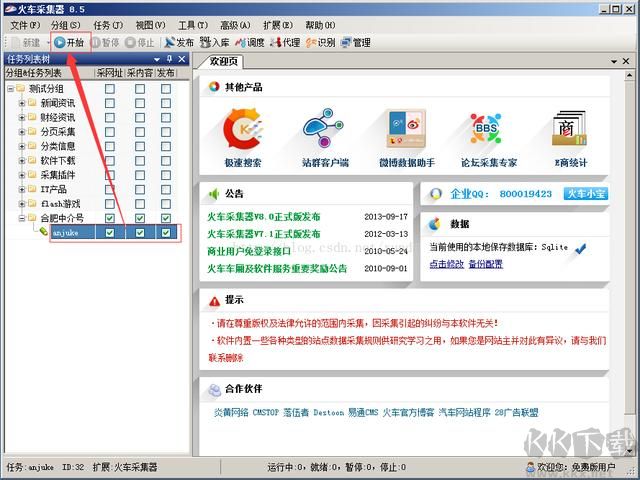640x480 pixels.
Task: Click the welcome page scrollbar up arrow
Action: (629, 75)
